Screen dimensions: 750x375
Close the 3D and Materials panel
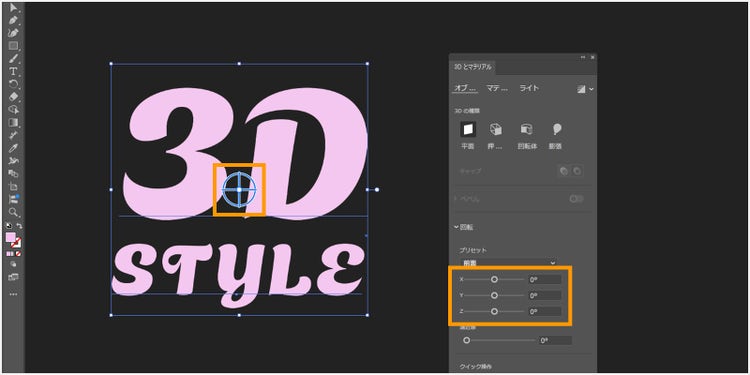[x=593, y=57]
